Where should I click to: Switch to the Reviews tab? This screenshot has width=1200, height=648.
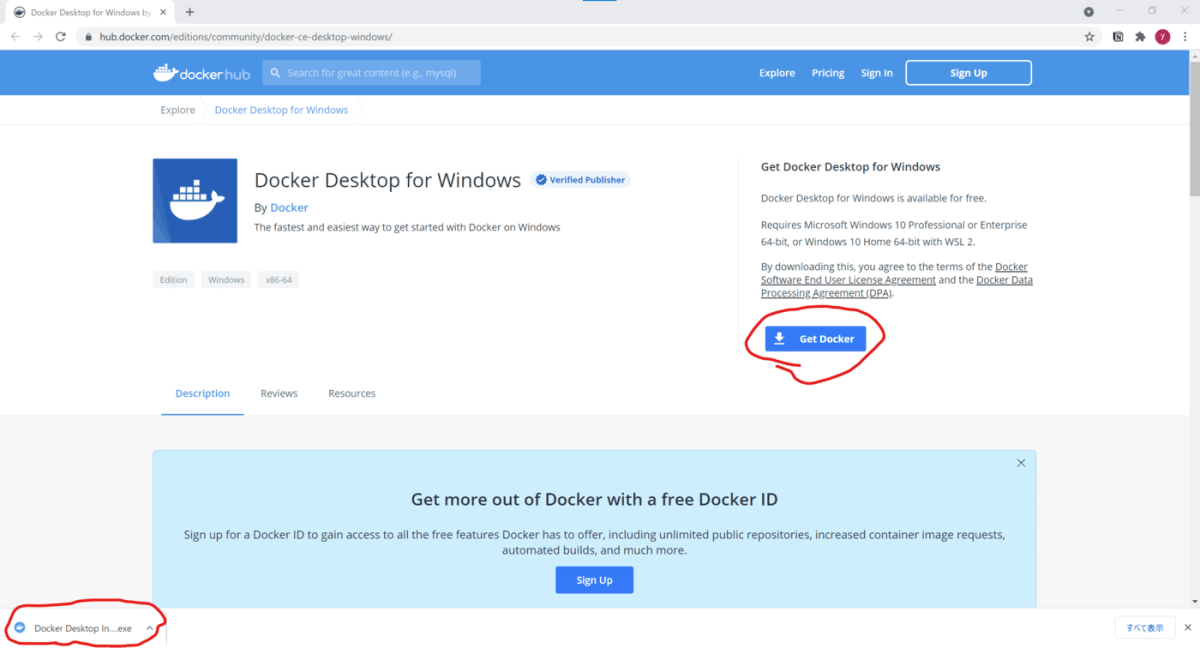[x=279, y=393]
